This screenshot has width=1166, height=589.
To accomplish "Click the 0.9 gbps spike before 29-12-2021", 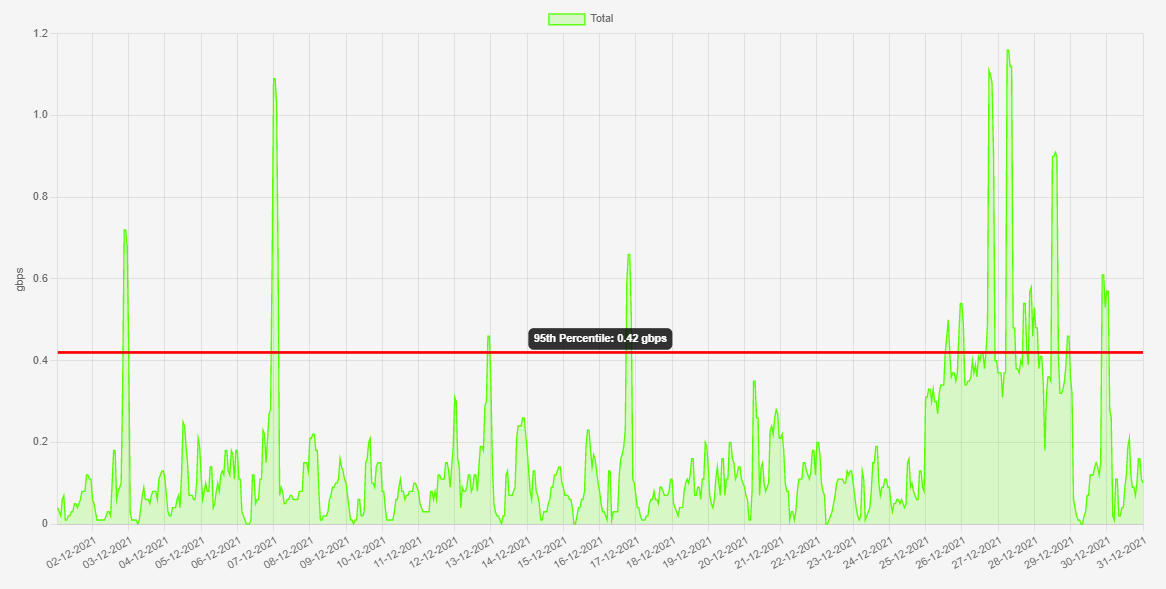I will point(1054,155).
